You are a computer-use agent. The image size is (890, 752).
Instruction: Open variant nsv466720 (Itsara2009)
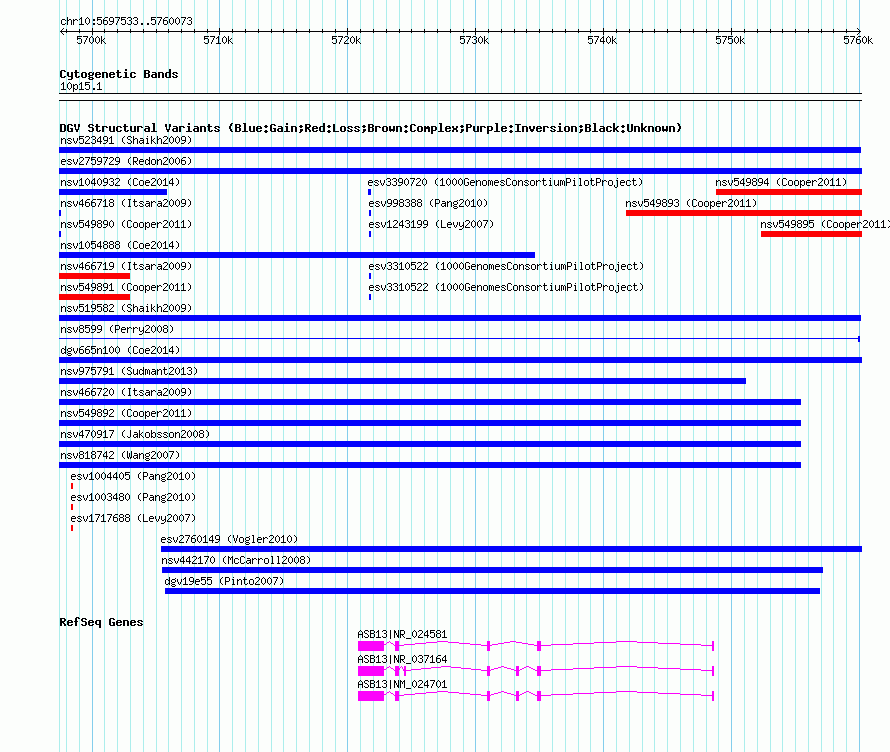pyautogui.click(x=126, y=392)
